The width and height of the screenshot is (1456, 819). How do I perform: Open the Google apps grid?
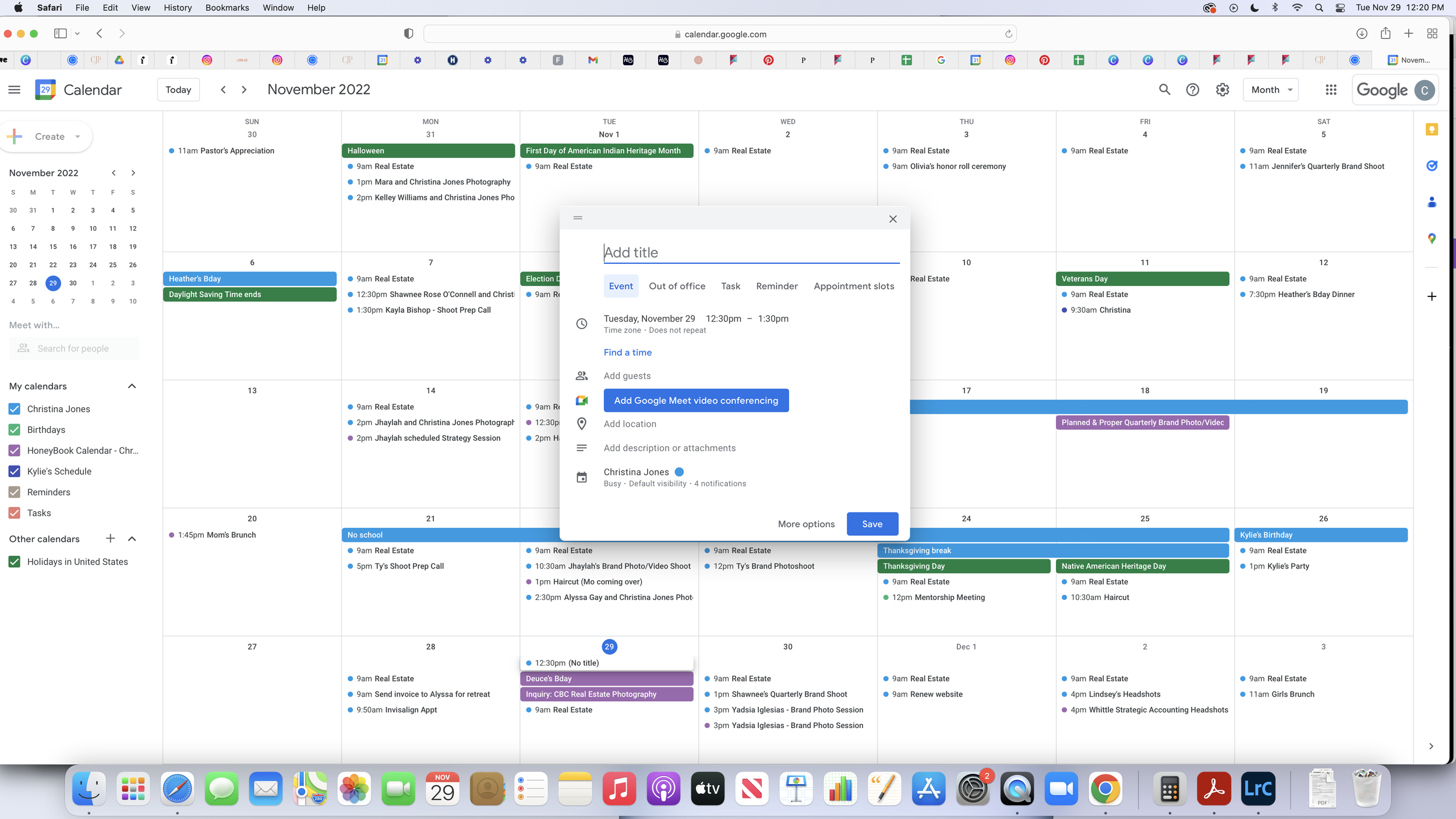tap(1331, 90)
